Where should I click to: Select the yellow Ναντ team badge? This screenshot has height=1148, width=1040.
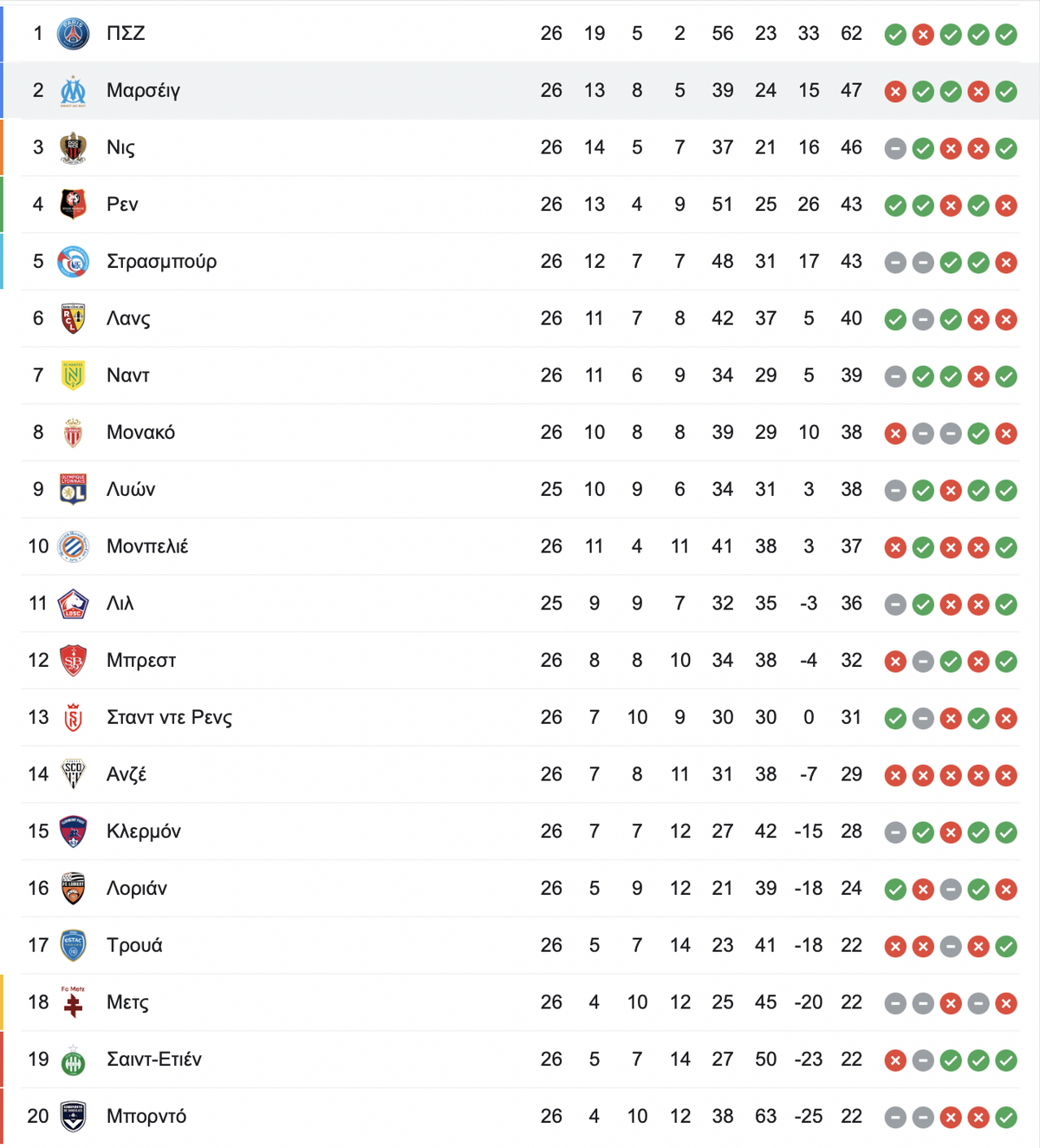[73, 375]
